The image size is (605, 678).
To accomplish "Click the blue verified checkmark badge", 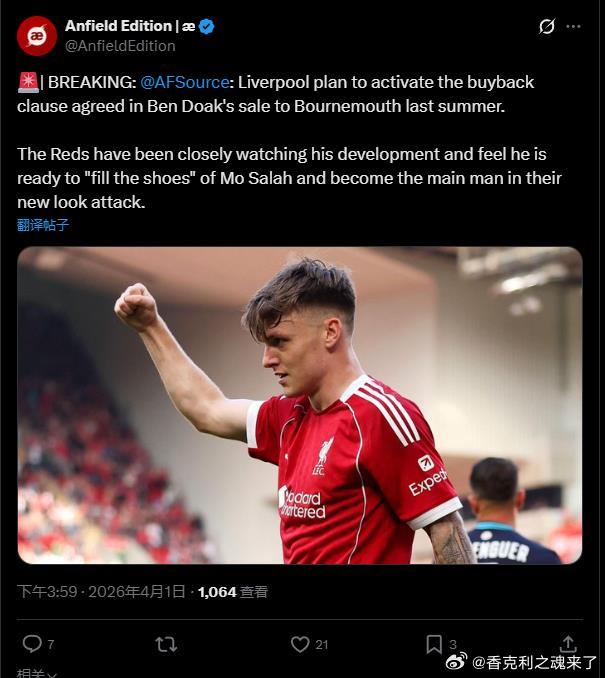I will [207, 26].
